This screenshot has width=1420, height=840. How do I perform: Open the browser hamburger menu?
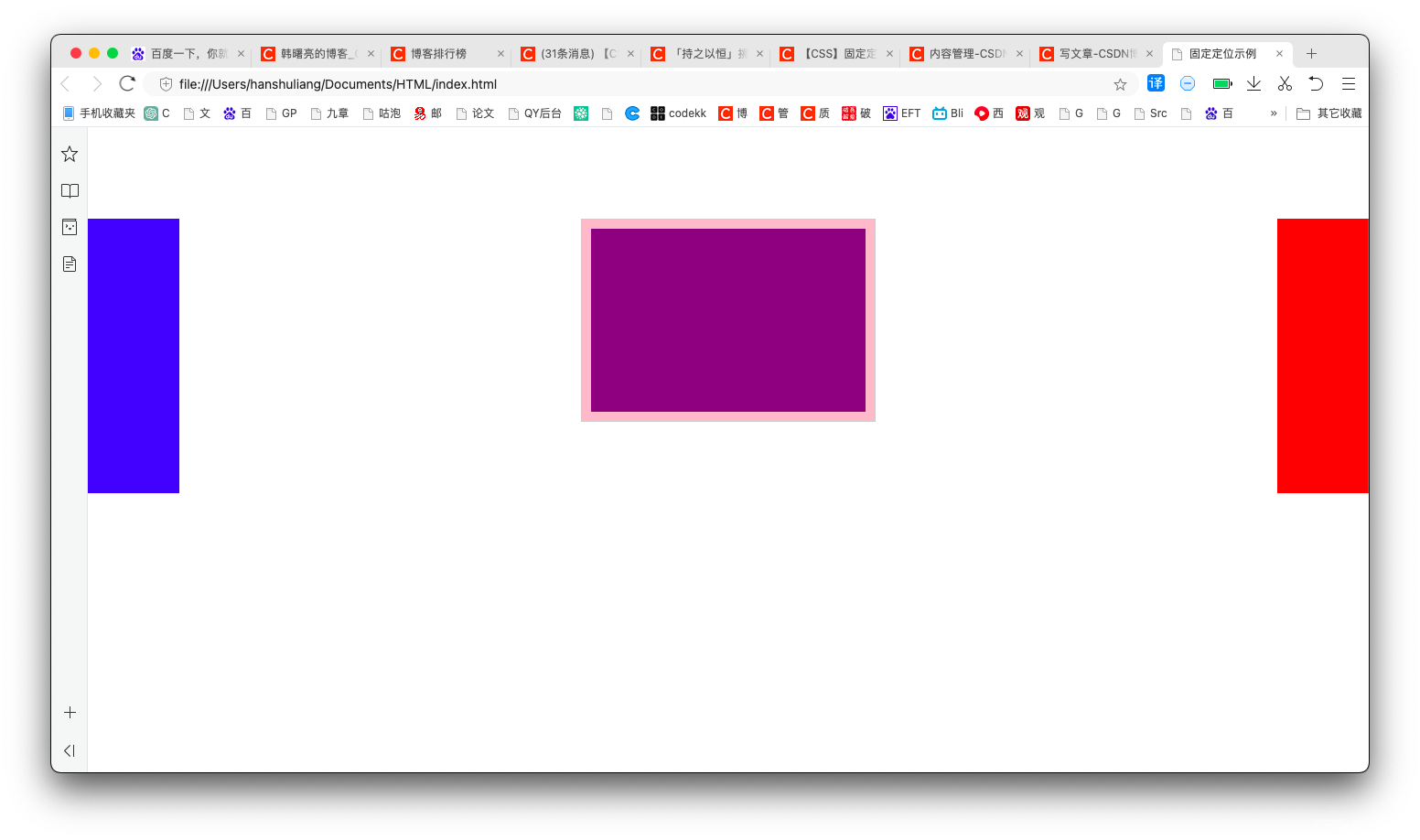pyautogui.click(x=1348, y=83)
